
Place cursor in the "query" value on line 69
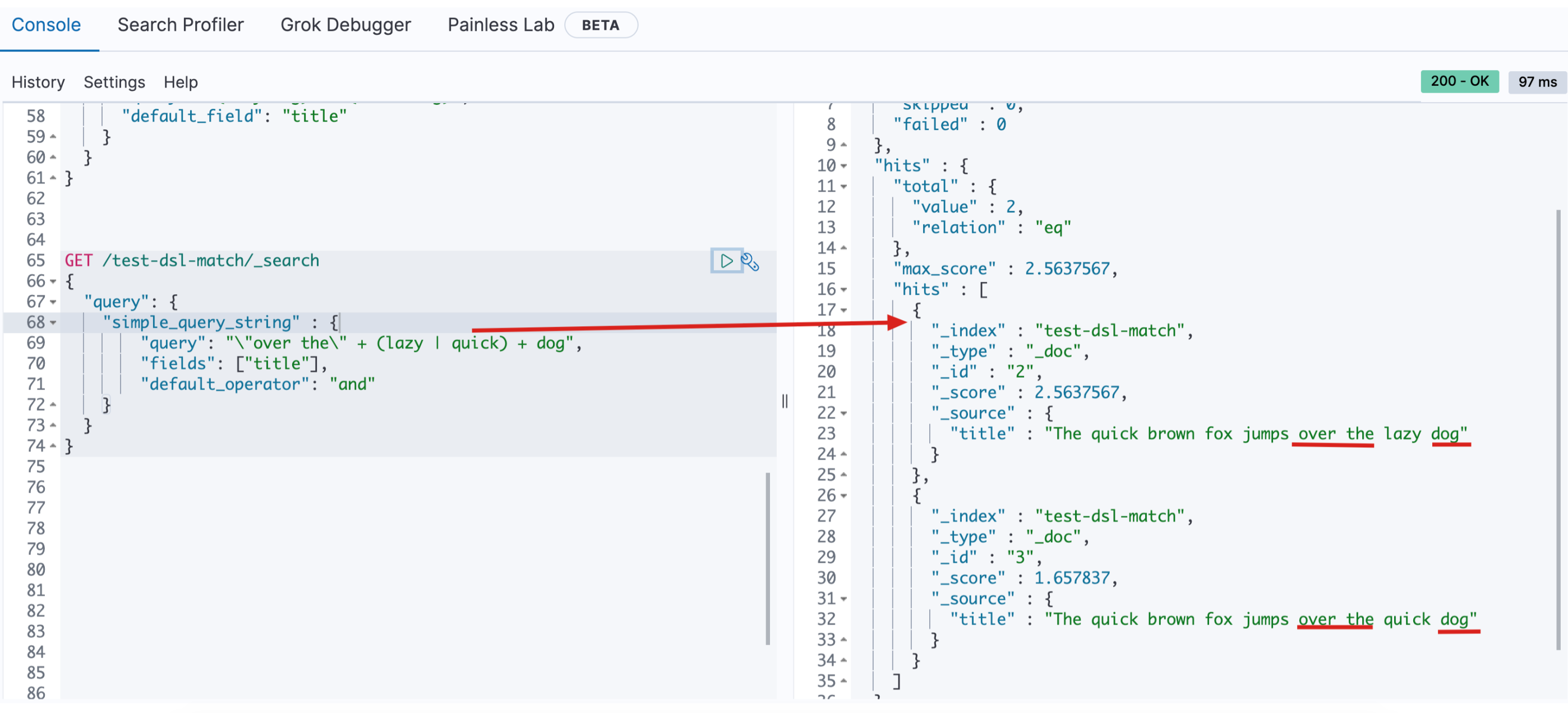400,344
